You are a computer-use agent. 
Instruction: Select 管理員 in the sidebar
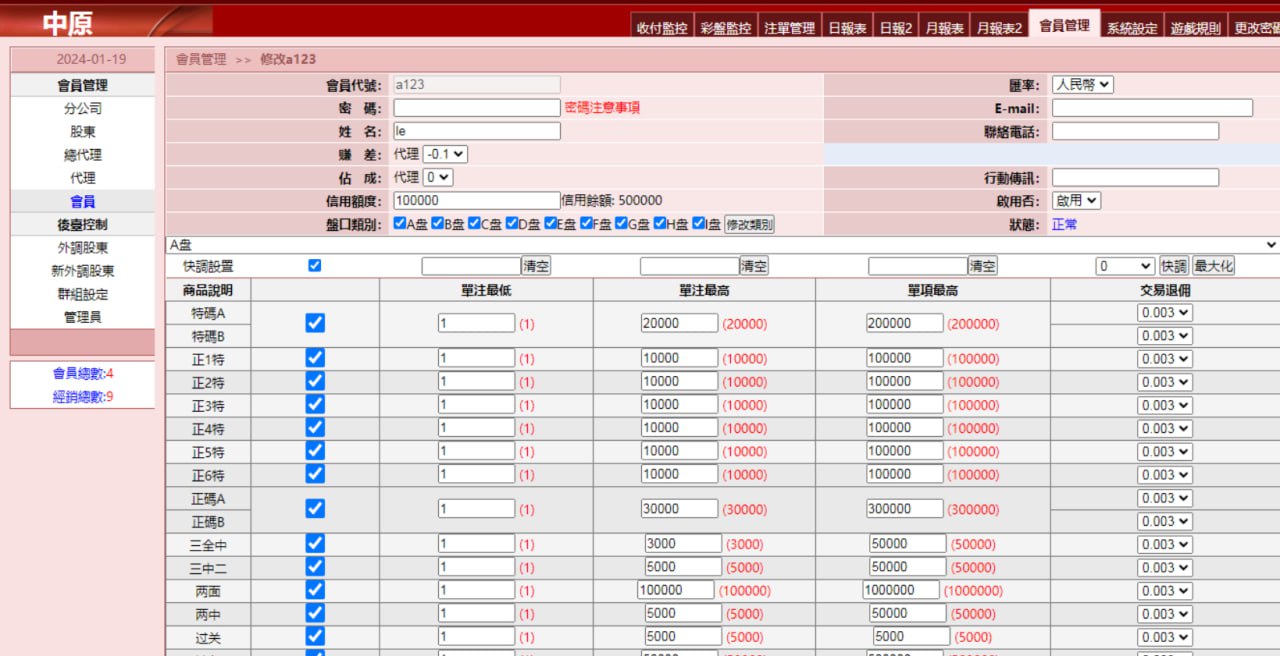point(83,317)
